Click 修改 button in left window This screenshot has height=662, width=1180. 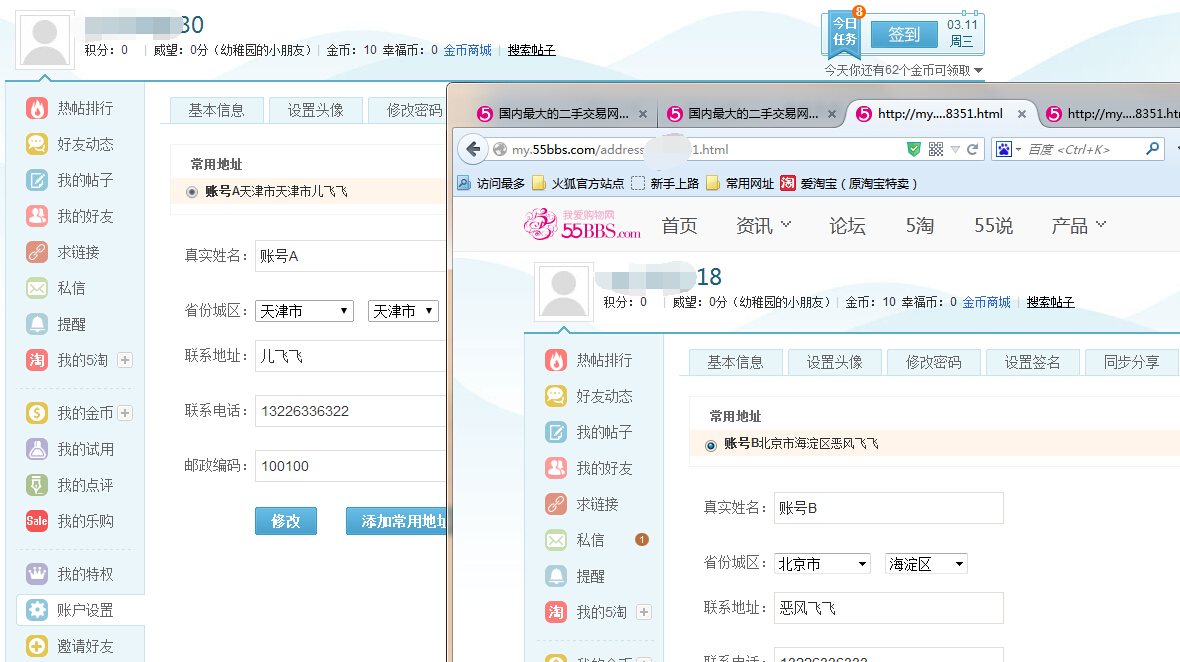tap(285, 521)
